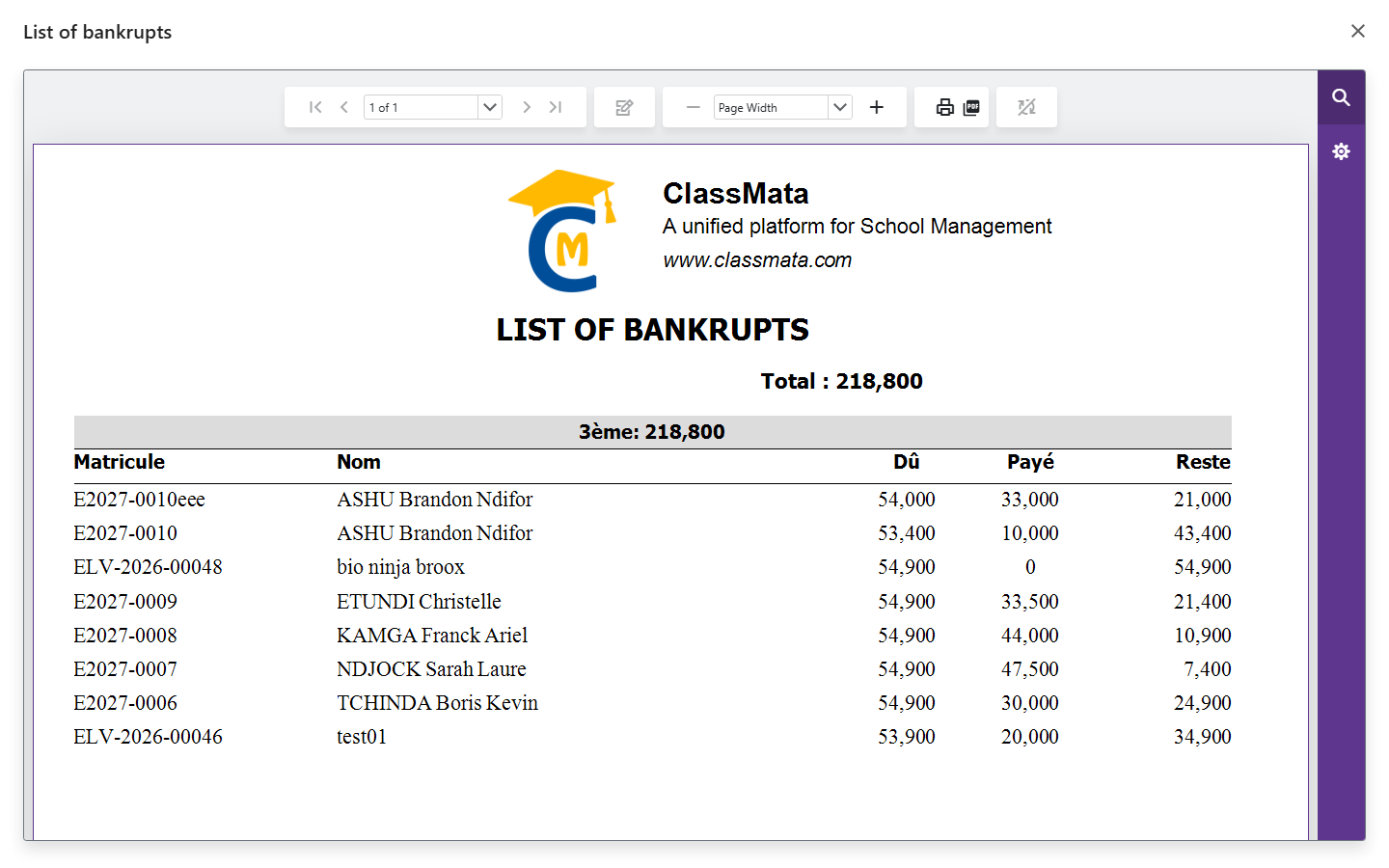Click the Reste column header
Image resolution: width=1389 pixels, height=868 pixels.
[x=1203, y=462]
